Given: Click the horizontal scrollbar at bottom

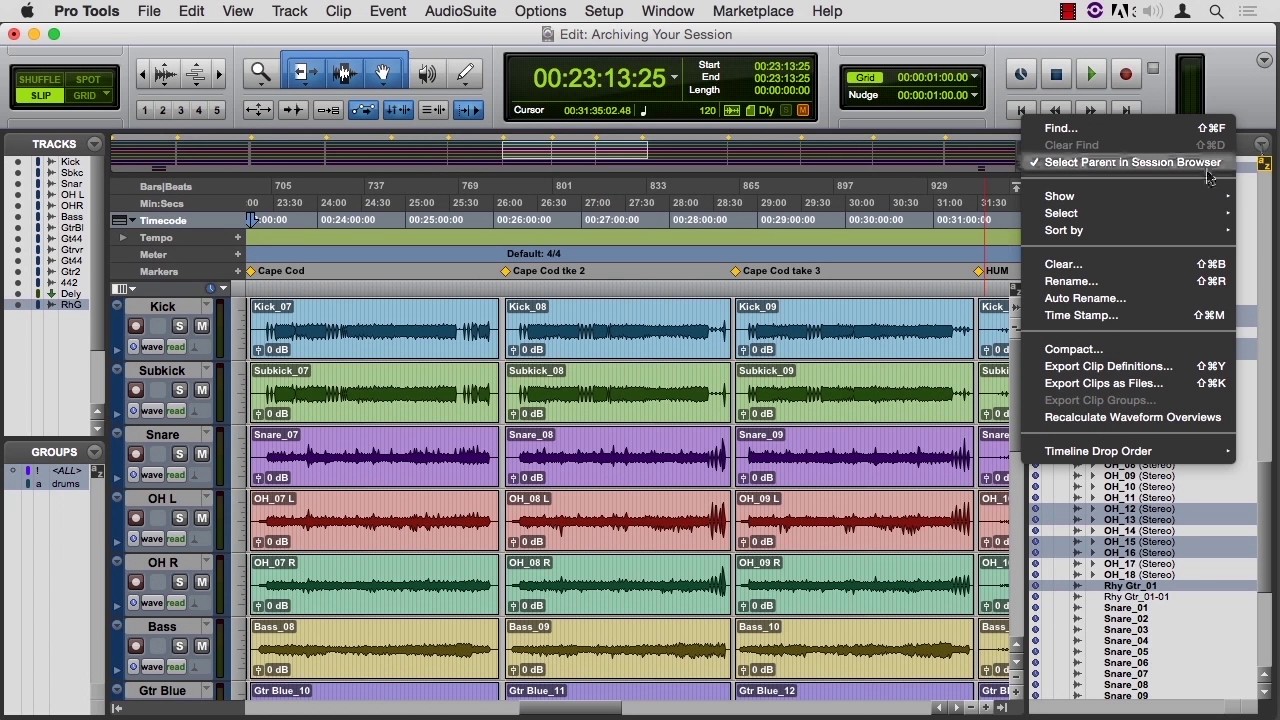Looking at the screenshot, I should tap(570, 708).
